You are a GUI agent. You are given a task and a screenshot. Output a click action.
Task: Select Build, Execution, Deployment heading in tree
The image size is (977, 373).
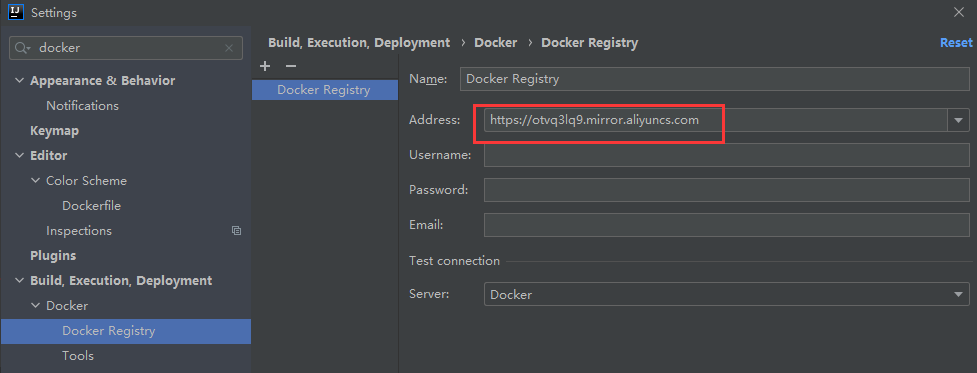[121, 281]
